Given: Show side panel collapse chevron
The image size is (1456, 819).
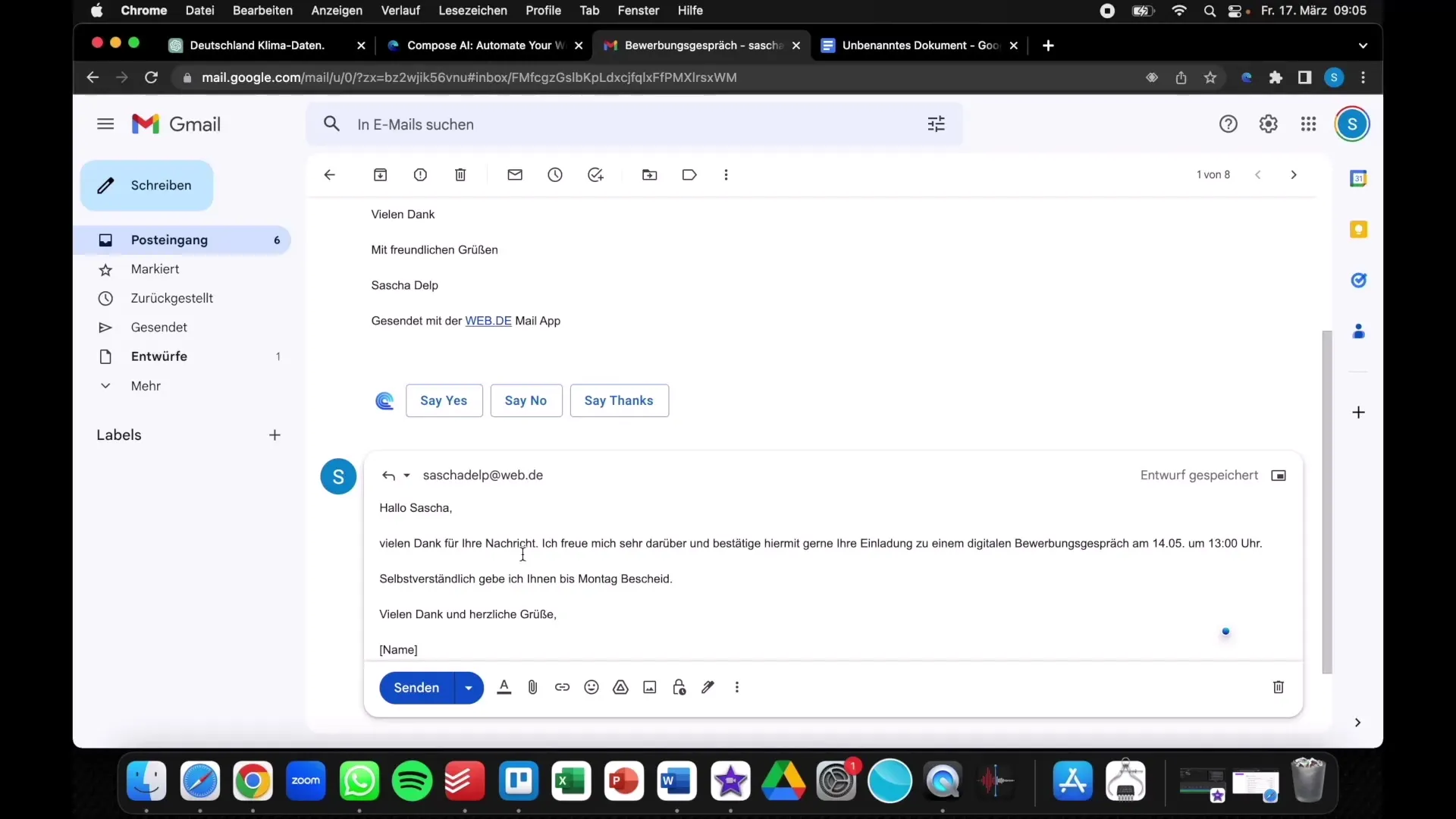Looking at the screenshot, I should coord(1358,723).
